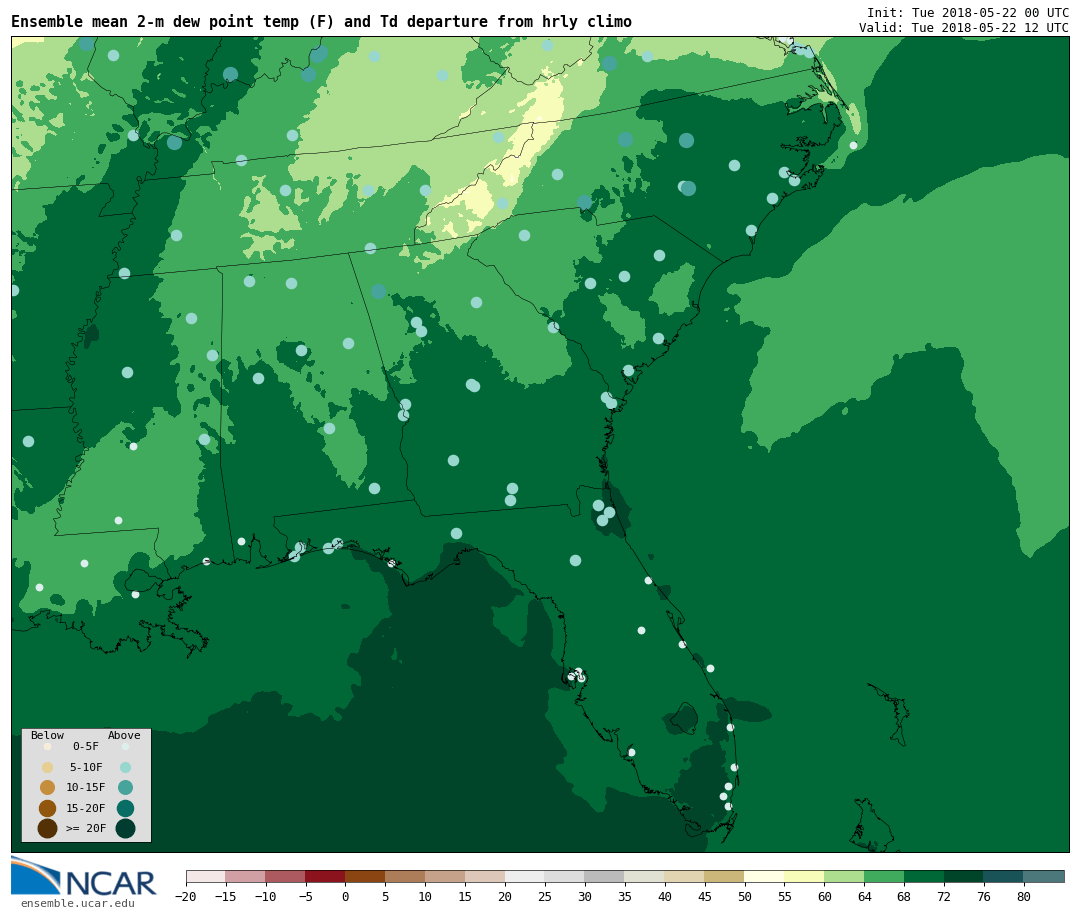Select the 40 to 45 colorbar swatch
The height and width of the screenshot is (915, 1080).
(685, 876)
